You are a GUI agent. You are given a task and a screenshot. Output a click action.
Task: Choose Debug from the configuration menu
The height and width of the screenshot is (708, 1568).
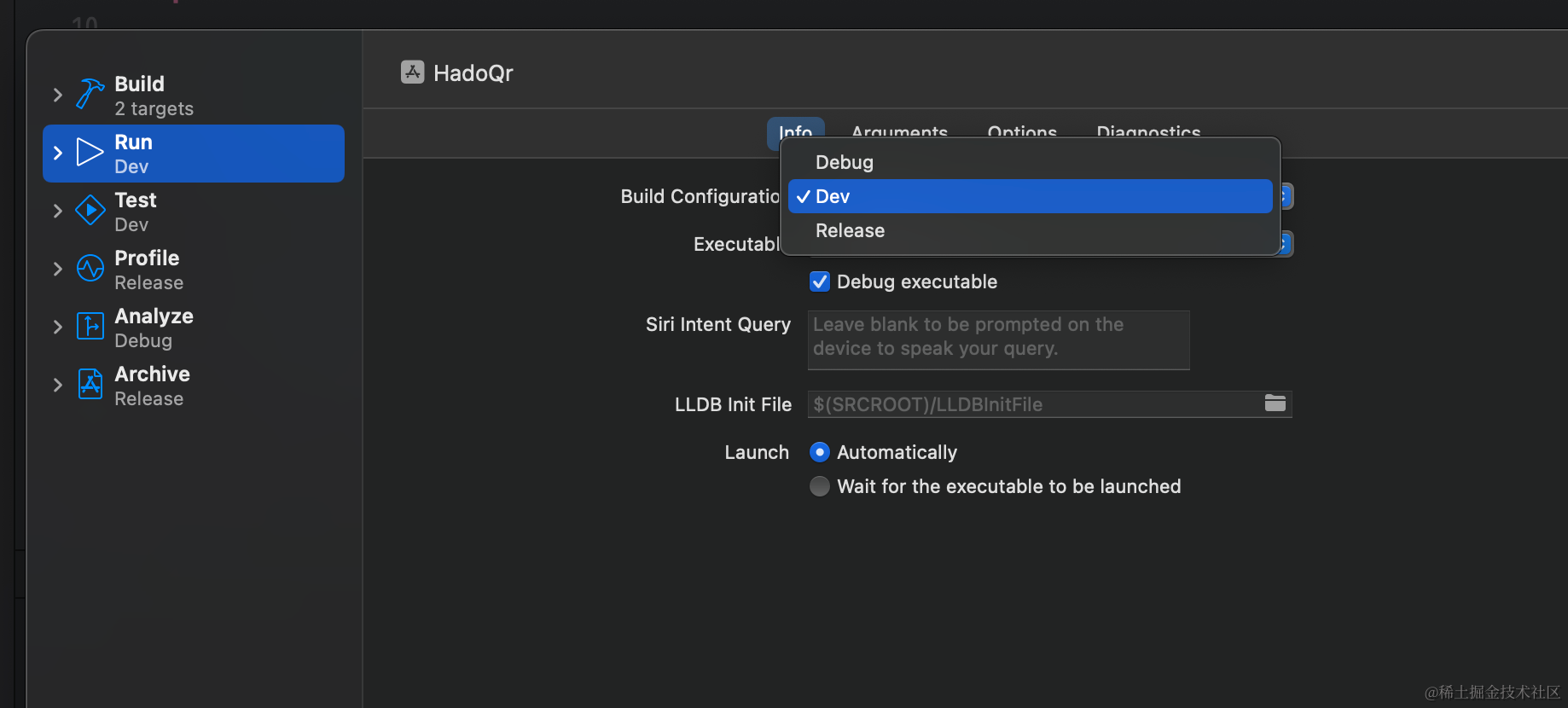point(845,162)
